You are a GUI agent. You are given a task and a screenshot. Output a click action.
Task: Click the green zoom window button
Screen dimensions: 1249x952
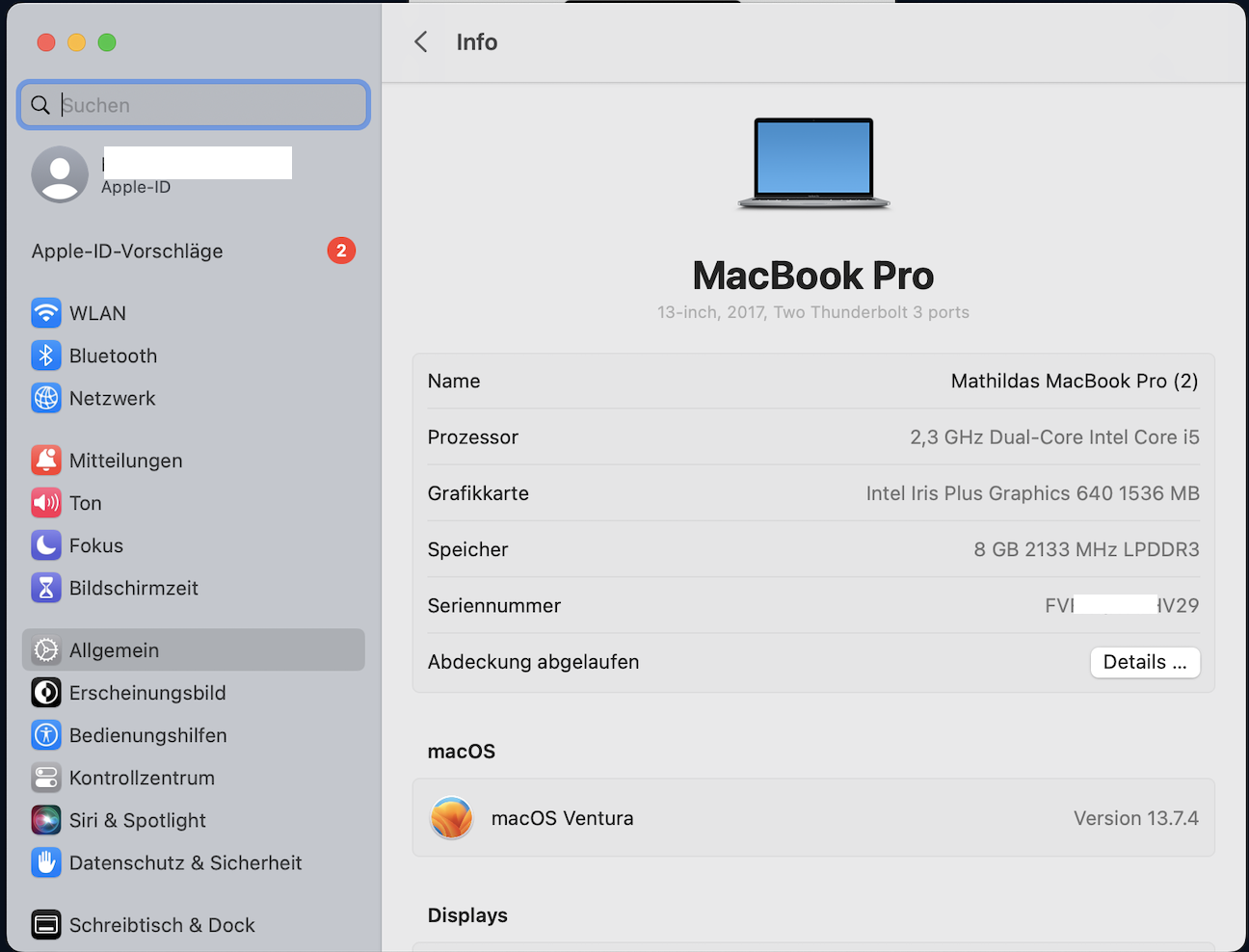[107, 42]
